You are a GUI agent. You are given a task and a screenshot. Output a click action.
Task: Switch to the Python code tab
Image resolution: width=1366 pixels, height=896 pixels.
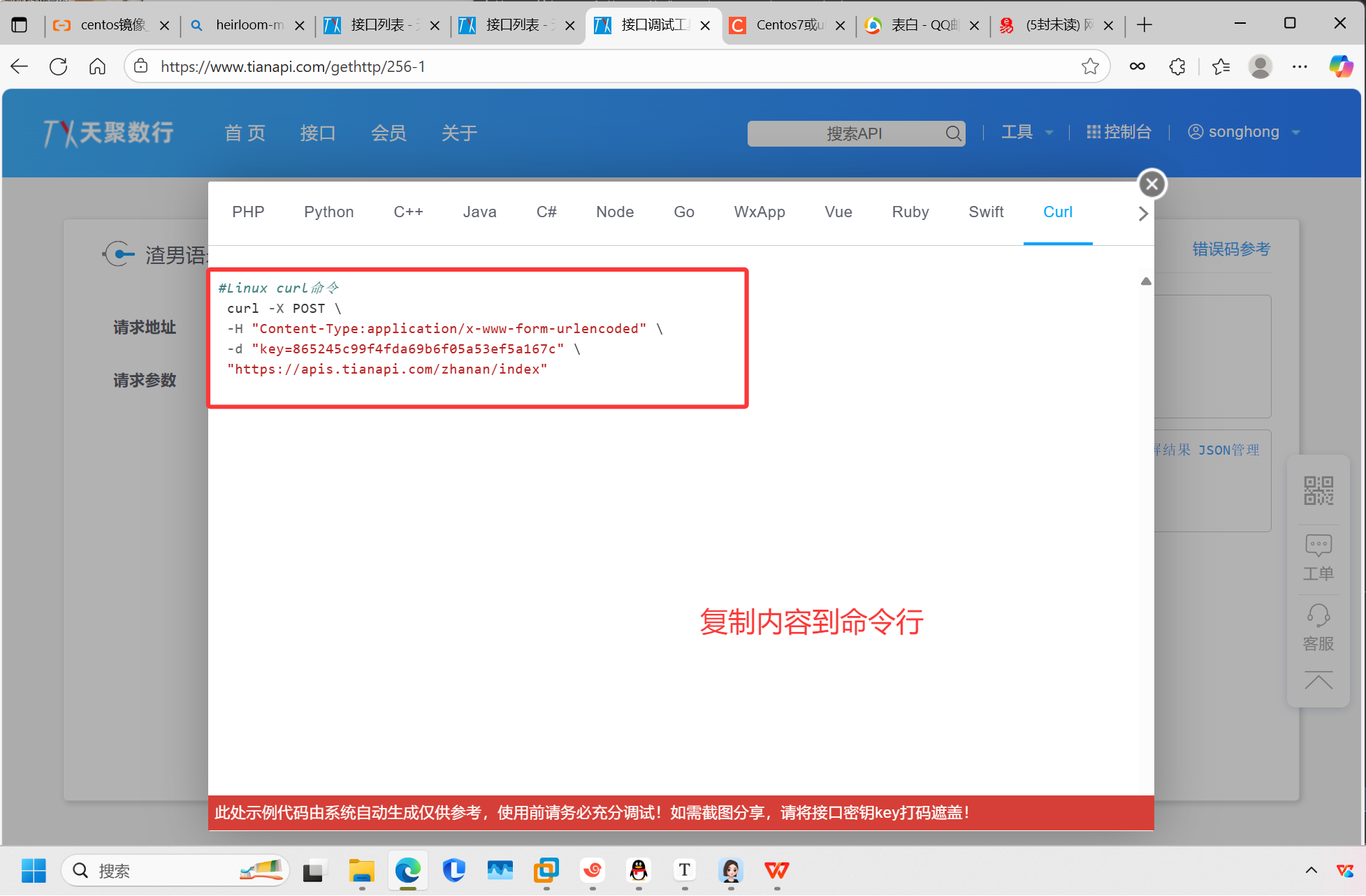tap(328, 212)
